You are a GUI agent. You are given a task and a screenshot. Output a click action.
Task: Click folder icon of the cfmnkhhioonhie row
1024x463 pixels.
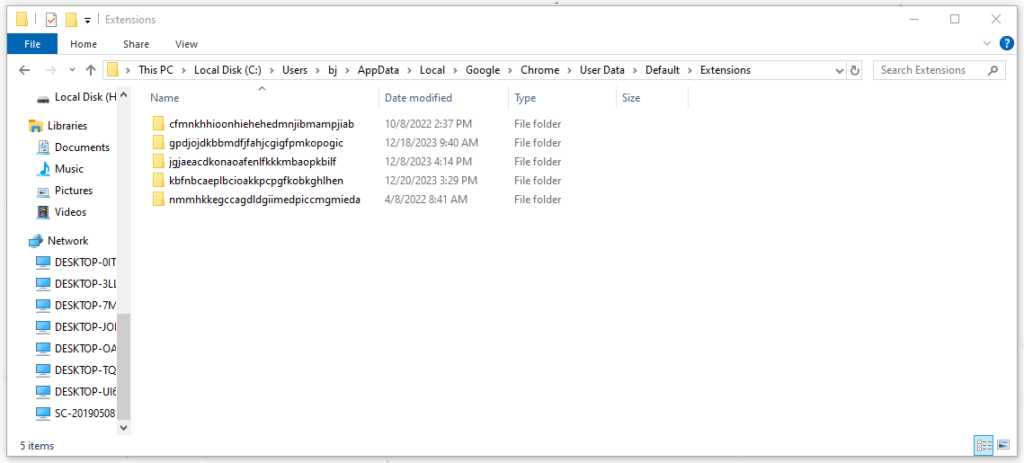pos(158,123)
